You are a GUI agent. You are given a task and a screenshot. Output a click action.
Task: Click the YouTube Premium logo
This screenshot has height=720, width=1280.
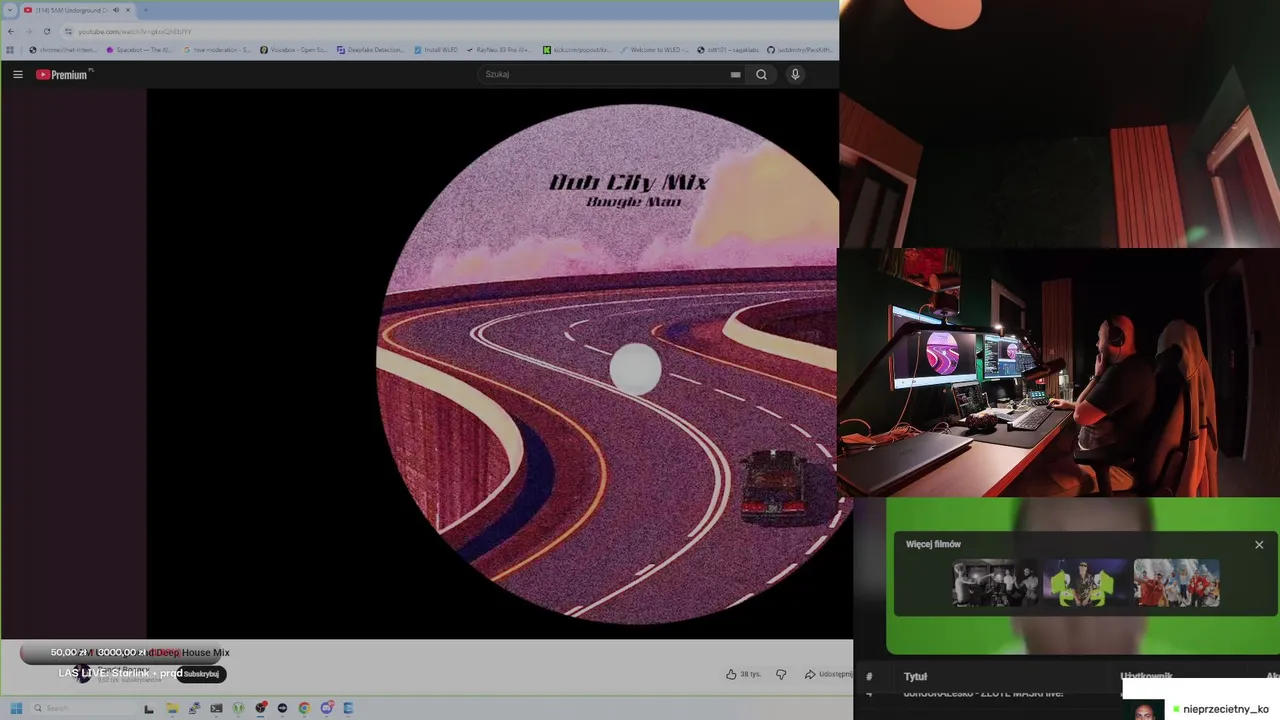[64, 74]
